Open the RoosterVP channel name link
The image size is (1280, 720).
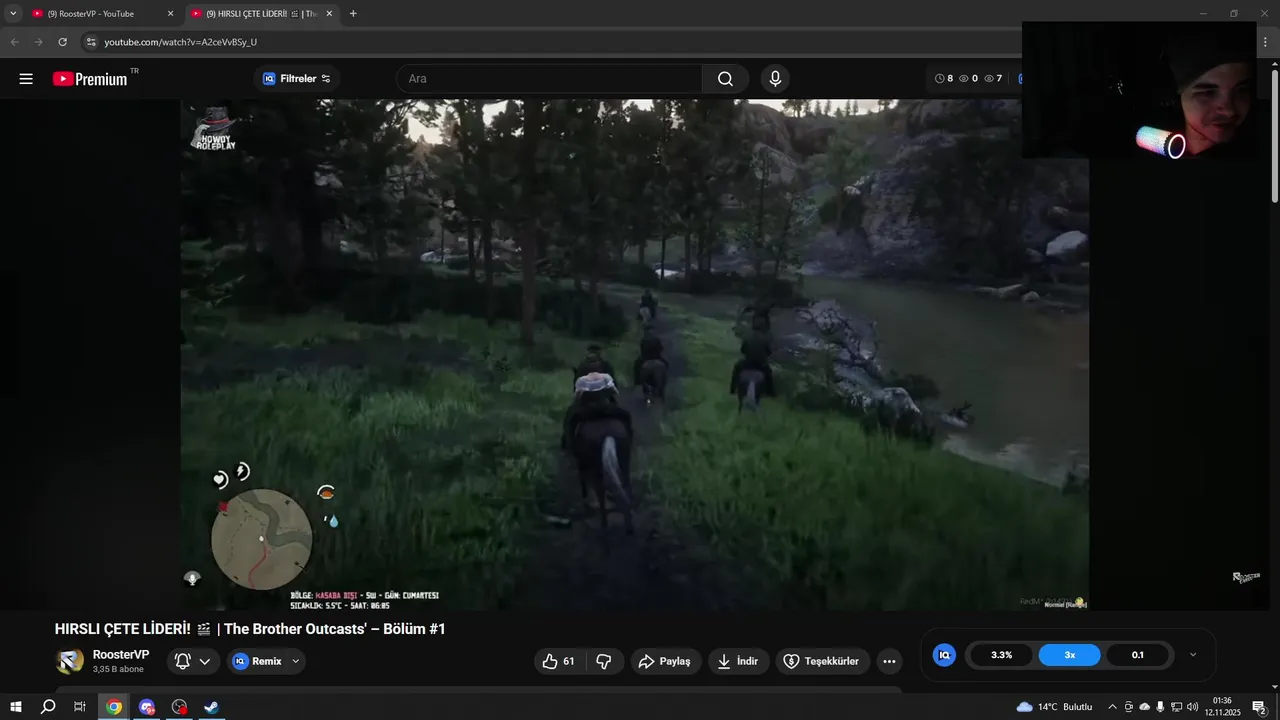click(121, 655)
